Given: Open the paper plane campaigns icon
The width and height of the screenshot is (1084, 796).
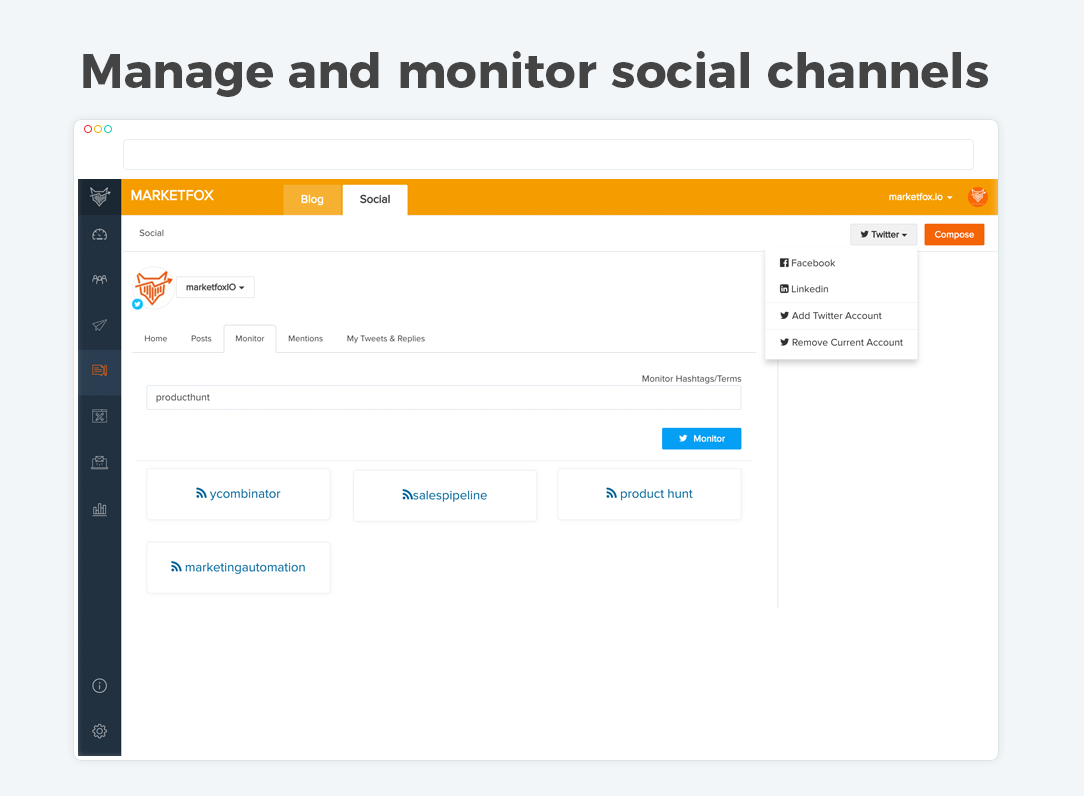Looking at the screenshot, I should [100, 325].
